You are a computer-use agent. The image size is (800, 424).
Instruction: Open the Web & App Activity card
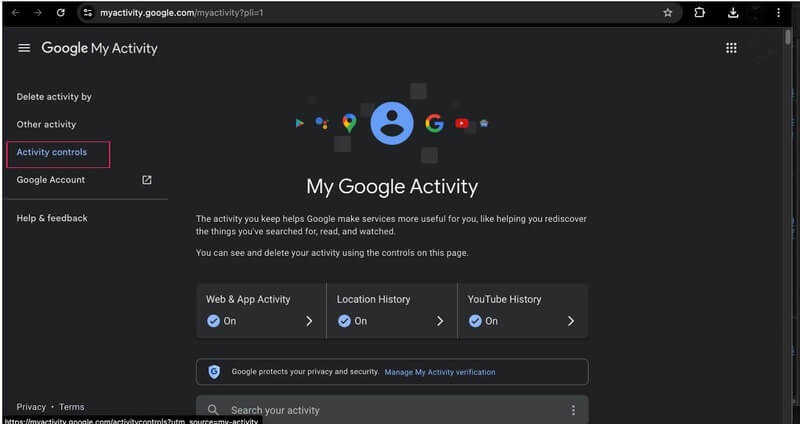[x=261, y=311]
